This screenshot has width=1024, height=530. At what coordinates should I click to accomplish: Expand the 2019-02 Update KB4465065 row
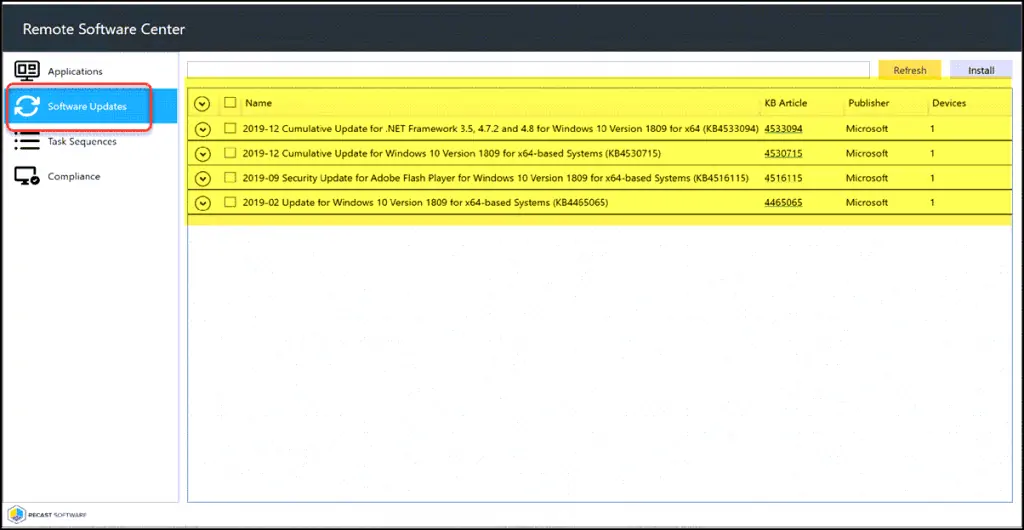point(203,204)
